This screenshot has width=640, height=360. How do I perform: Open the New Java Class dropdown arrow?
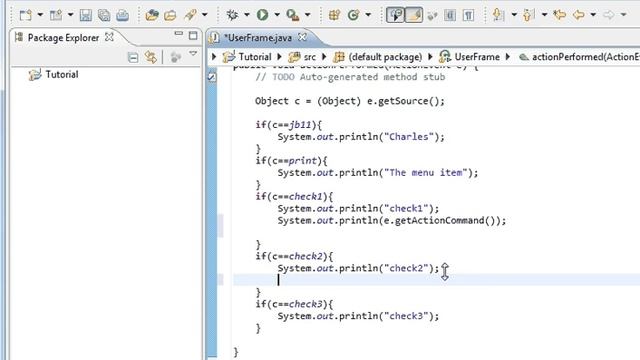point(368,15)
